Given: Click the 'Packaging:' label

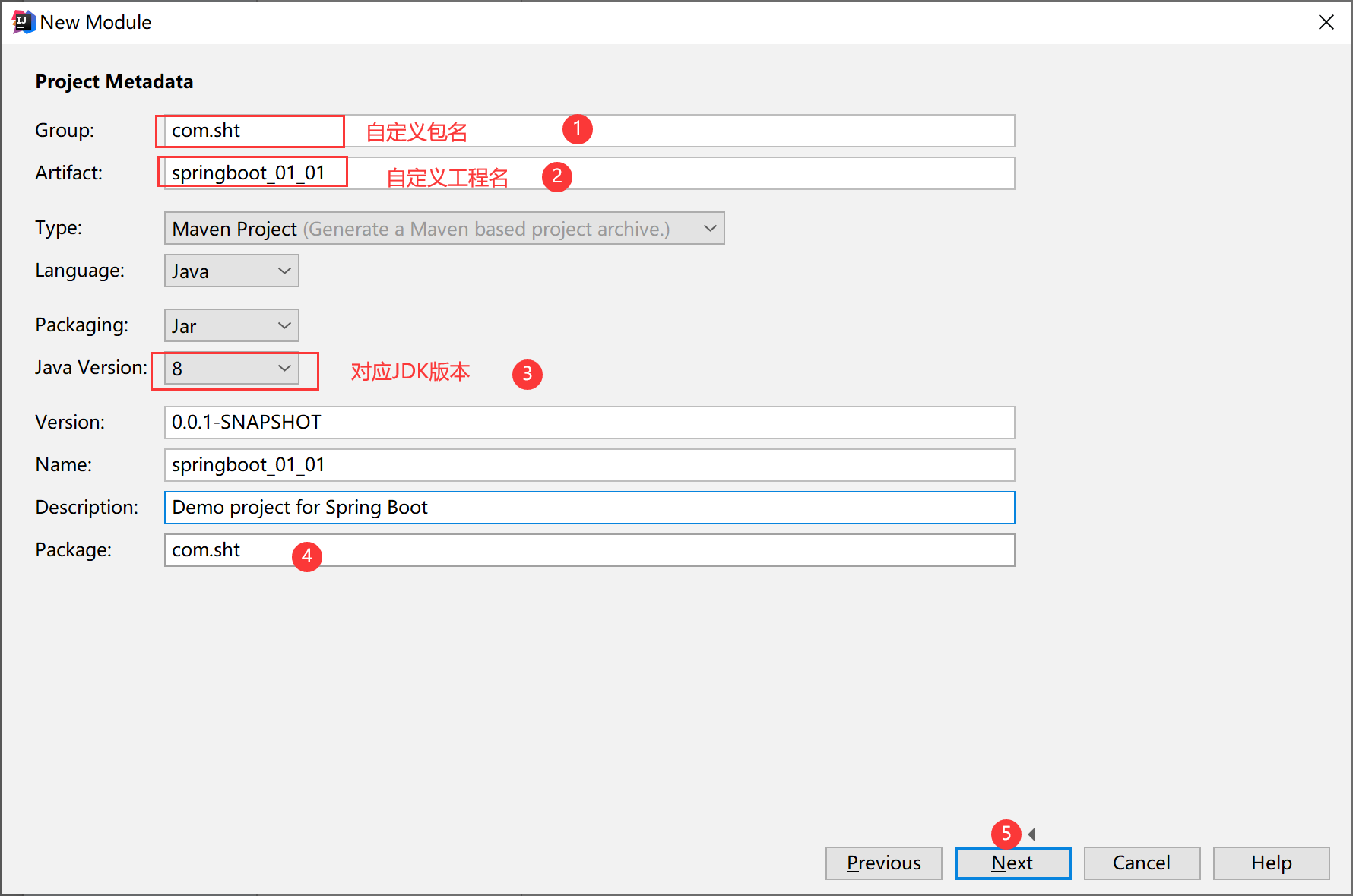Looking at the screenshot, I should coord(81,325).
